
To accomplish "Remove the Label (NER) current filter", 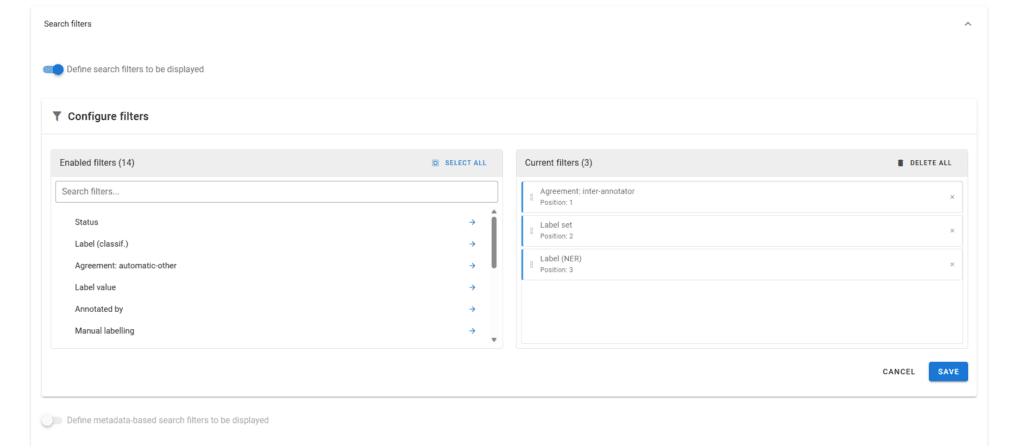I will [x=952, y=264].
